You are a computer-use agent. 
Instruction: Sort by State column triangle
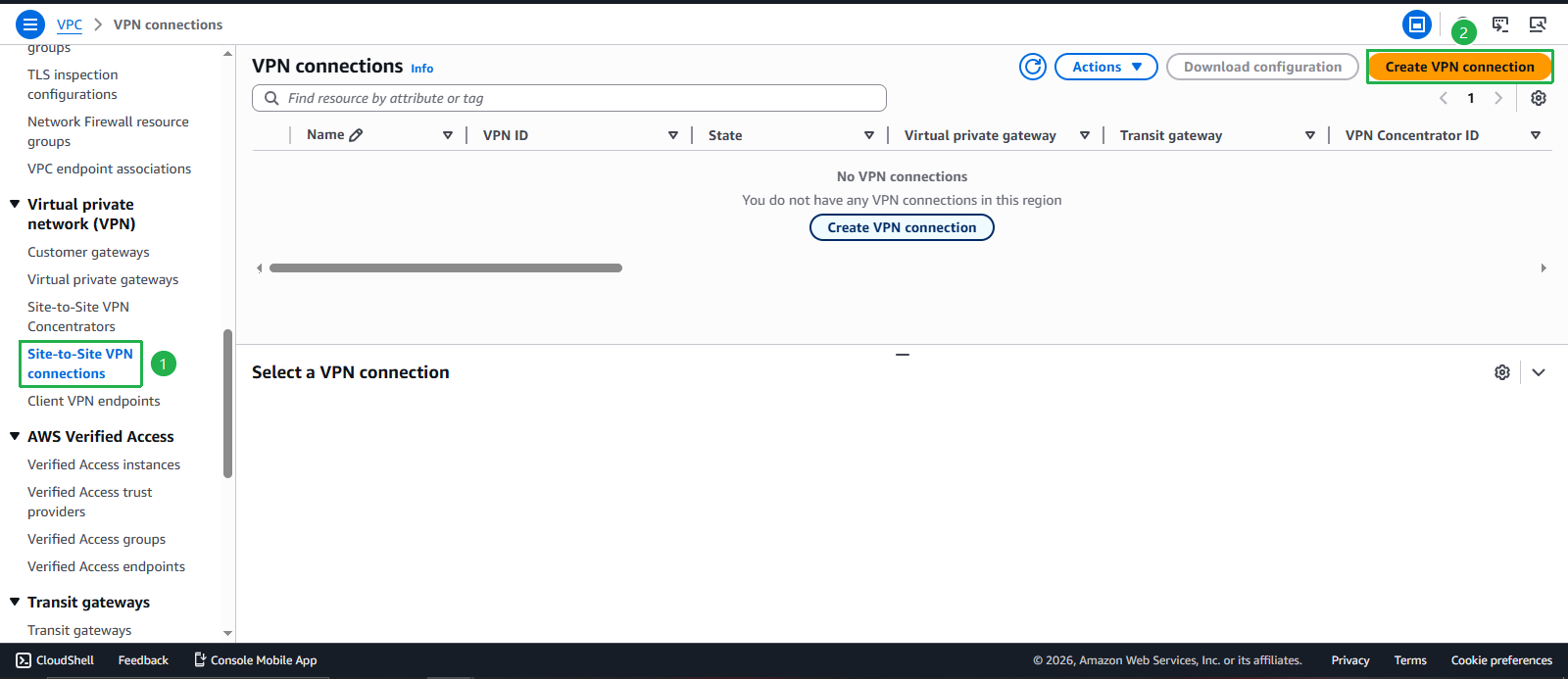pos(869,135)
